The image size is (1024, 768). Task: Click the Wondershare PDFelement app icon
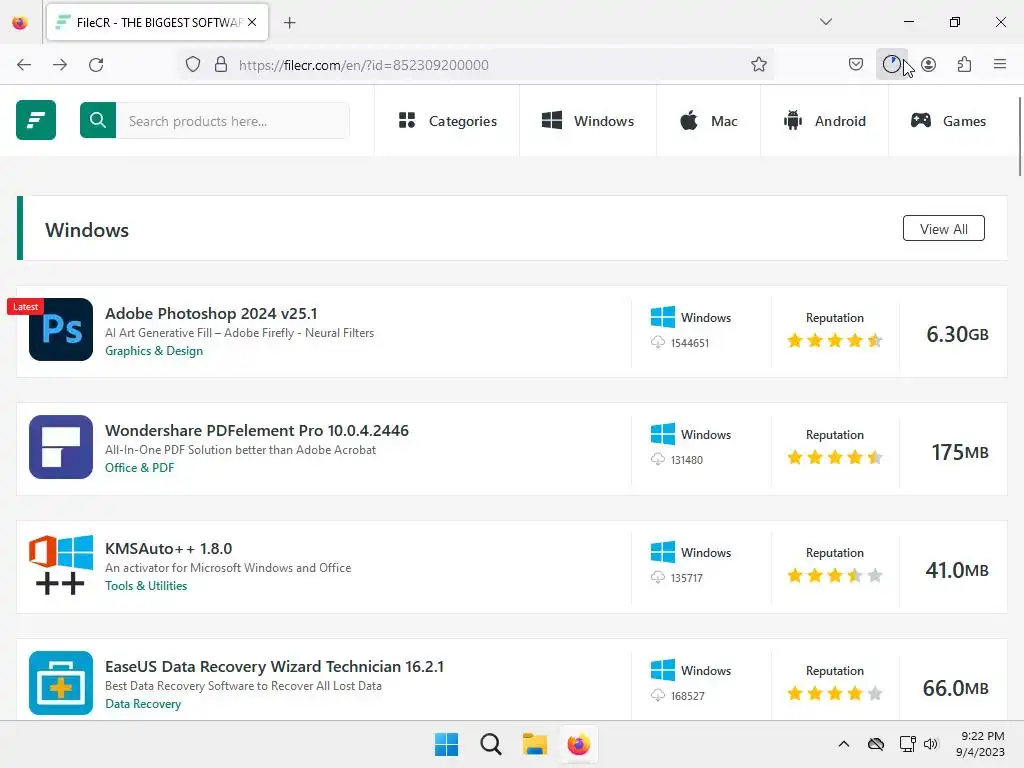click(61, 447)
